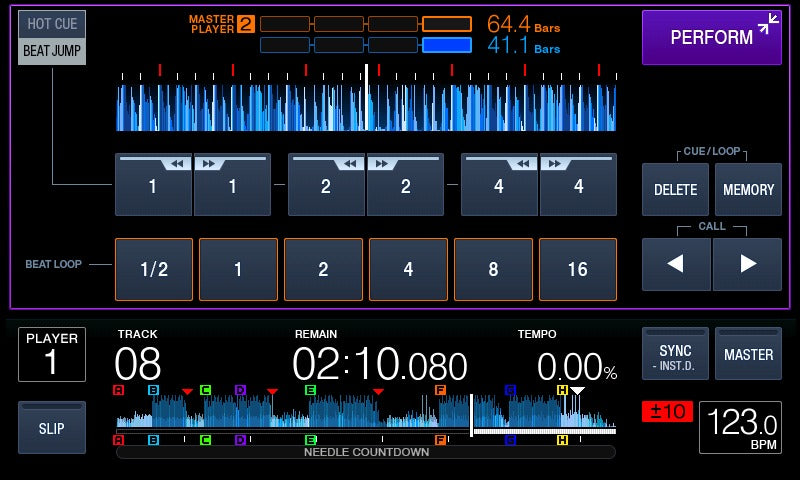Save cue point with MEMORY button
Image resolution: width=800 pixels, height=480 pixels.
click(x=748, y=189)
